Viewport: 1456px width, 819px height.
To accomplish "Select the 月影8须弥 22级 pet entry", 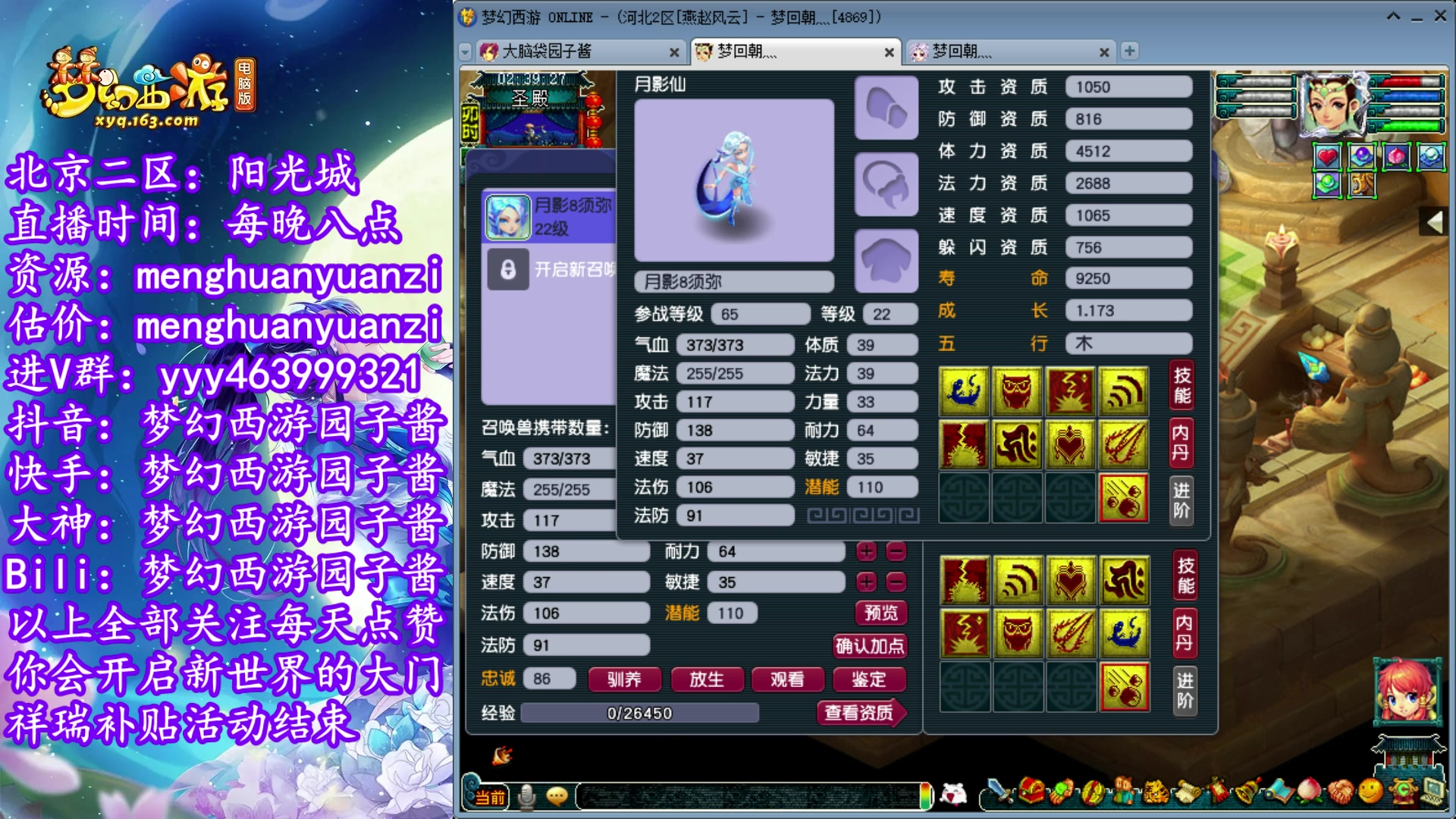I will 550,217.
